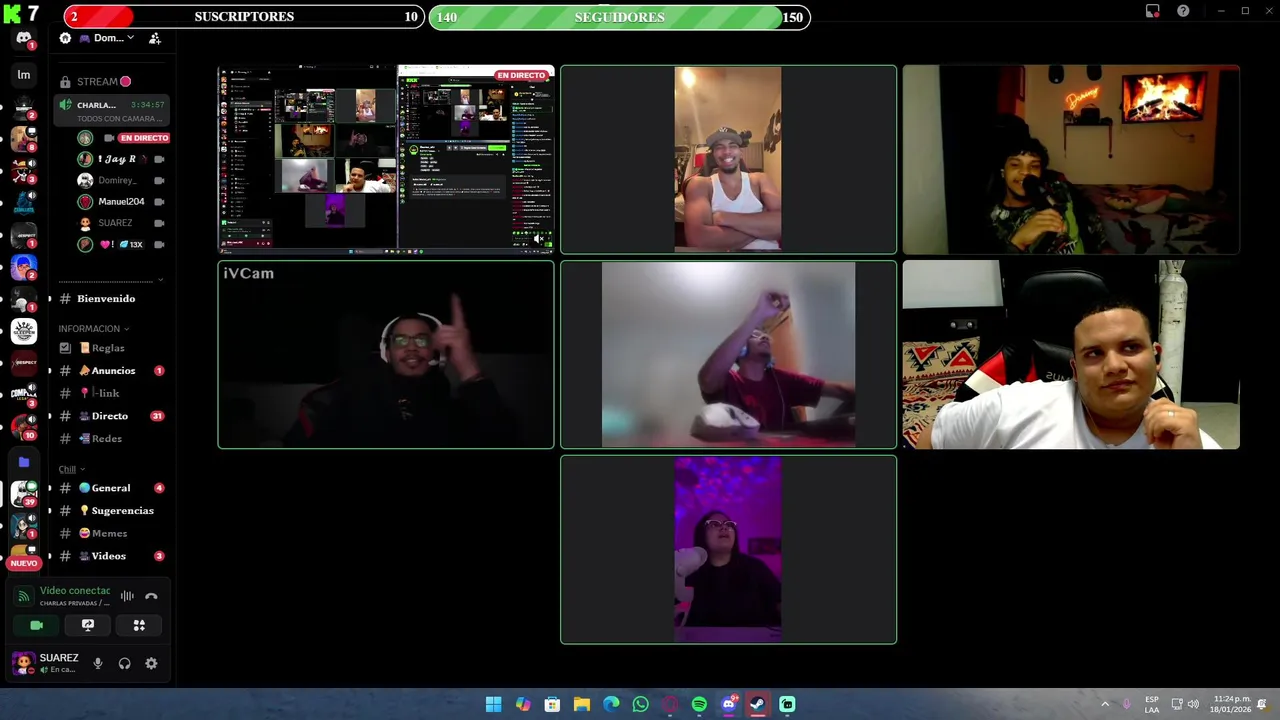Click camera icon beside Manuel204
1280x720 pixels.
coord(159,201)
